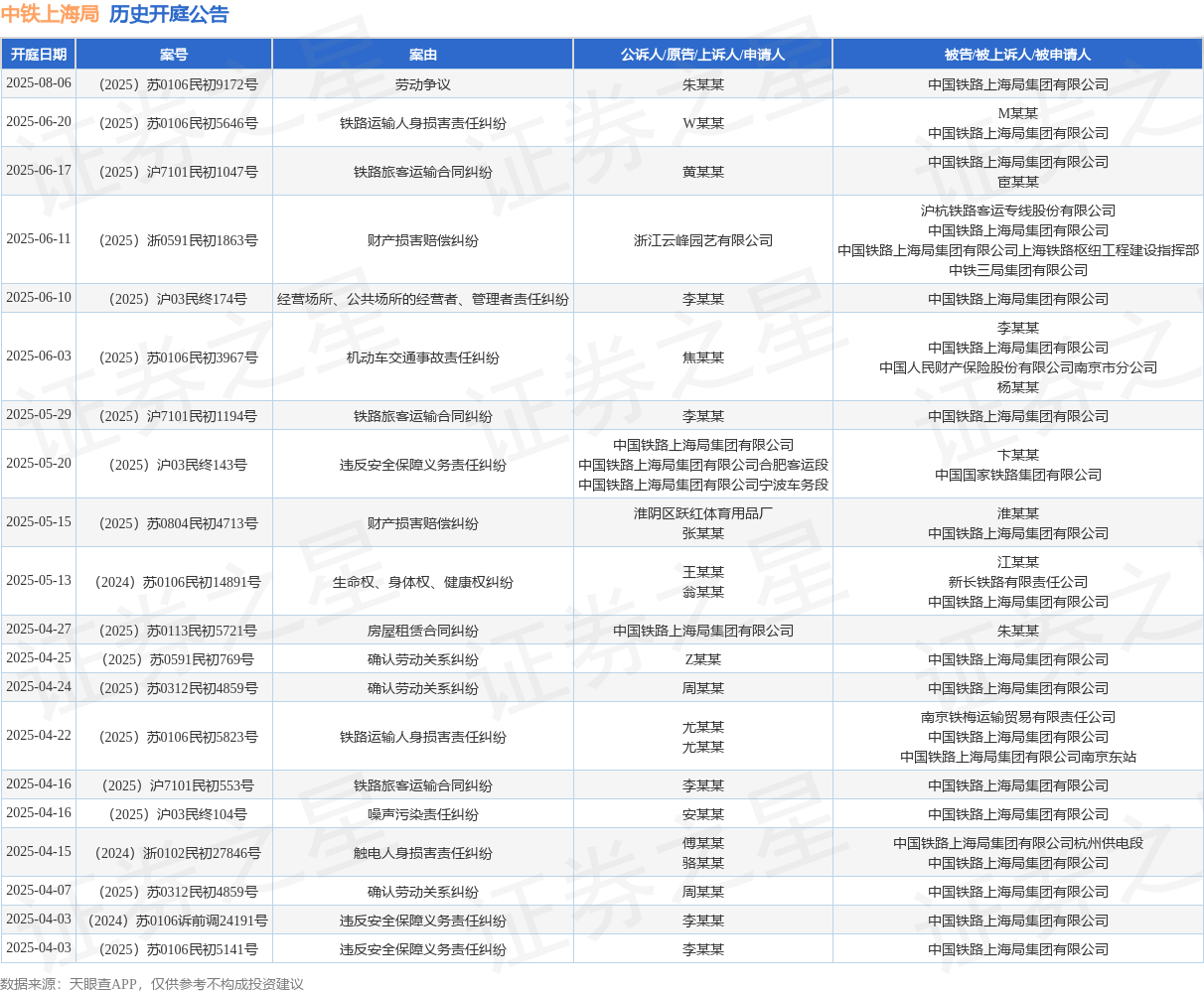Viewport: 1204px width, 993px height.
Task: Select the 机动车交通事故责任纠纷 cell
Action: (x=423, y=357)
